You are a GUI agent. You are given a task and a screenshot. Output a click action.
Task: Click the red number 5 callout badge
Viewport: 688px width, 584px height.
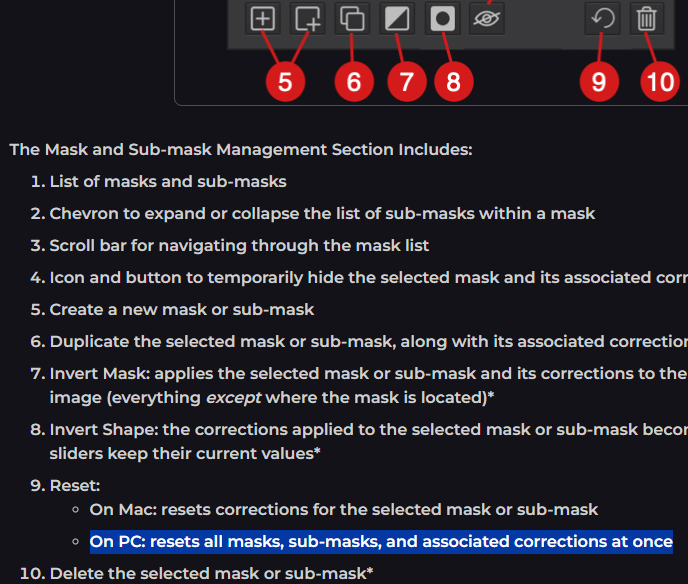(x=285, y=80)
